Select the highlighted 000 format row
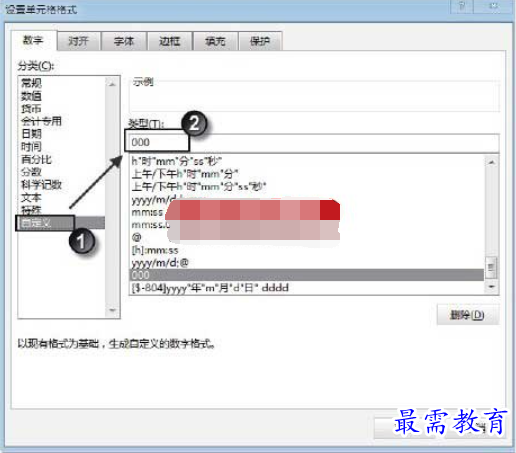 [x=307, y=275]
